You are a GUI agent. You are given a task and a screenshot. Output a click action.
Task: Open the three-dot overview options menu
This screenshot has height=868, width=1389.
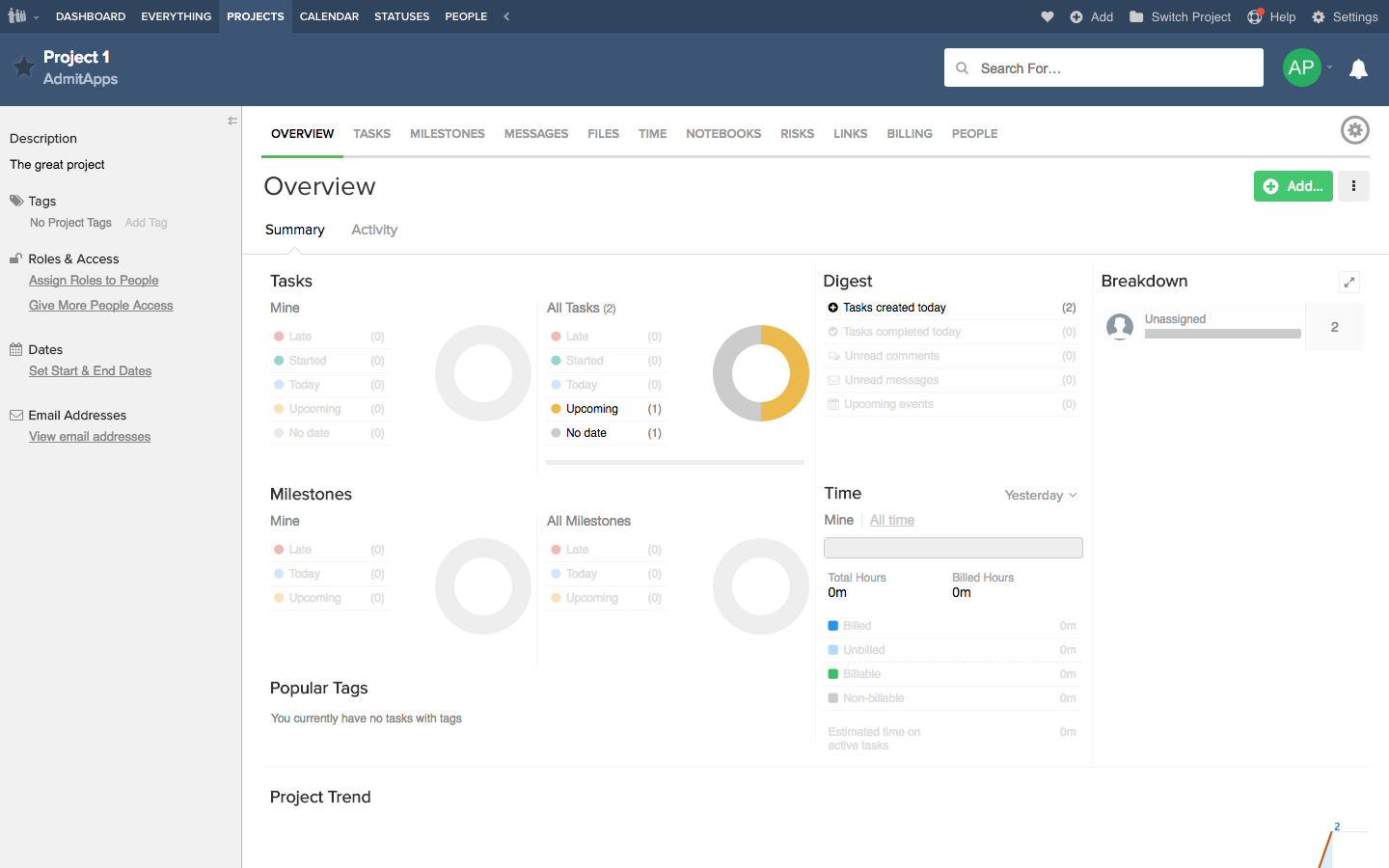[1353, 186]
